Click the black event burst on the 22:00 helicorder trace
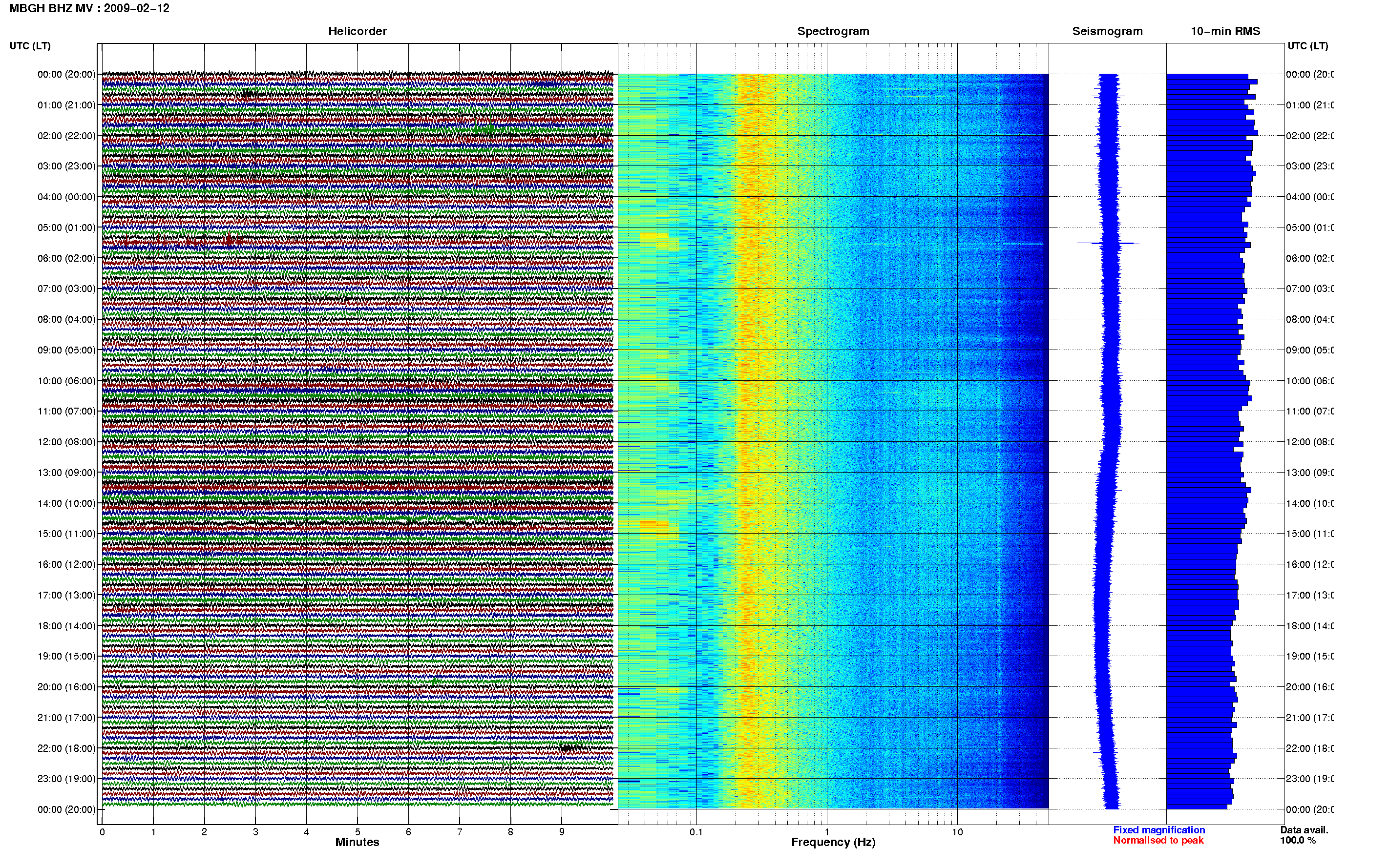Viewport: 1389px width, 868px height. point(568,748)
